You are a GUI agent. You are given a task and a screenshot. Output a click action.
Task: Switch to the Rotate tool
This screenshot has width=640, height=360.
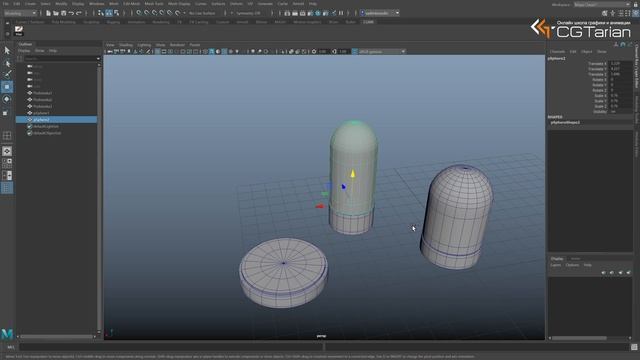7,99
